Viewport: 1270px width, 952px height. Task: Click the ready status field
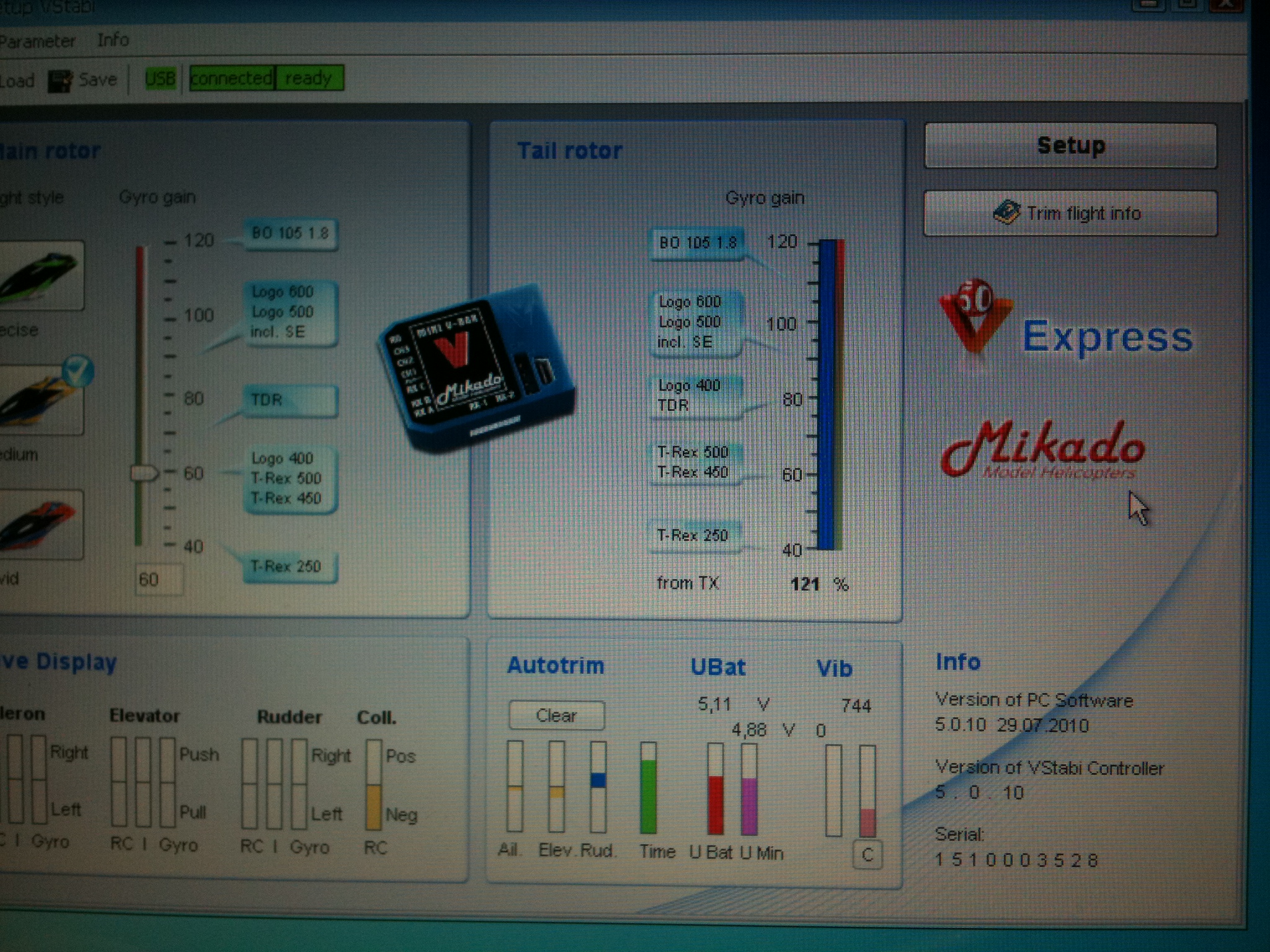click(x=309, y=78)
